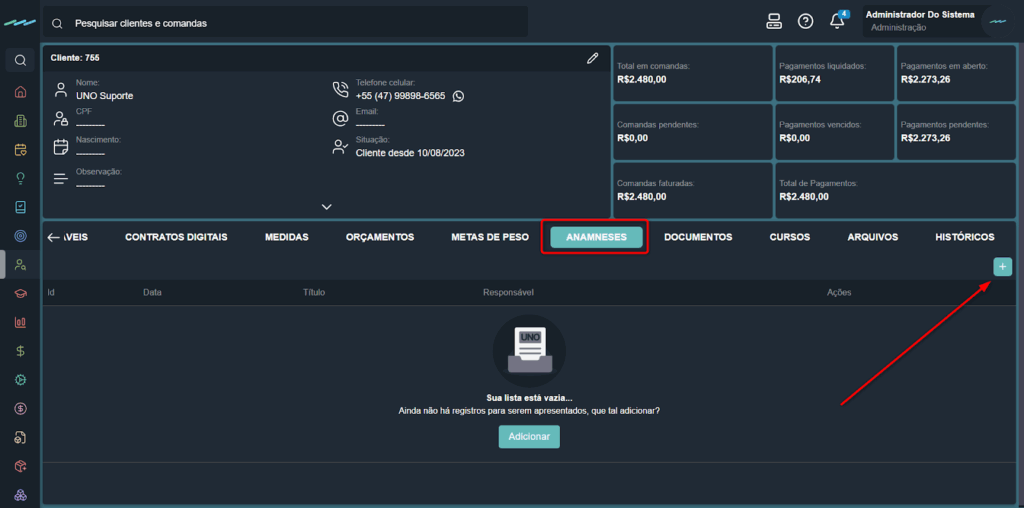Select the ANAMNESES tab

click(x=596, y=237)
